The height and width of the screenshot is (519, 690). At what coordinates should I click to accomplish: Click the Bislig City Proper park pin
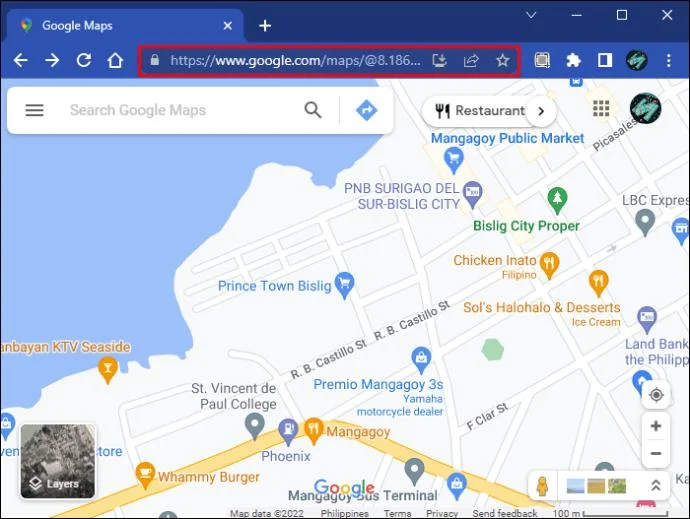[x=557, y=201]
